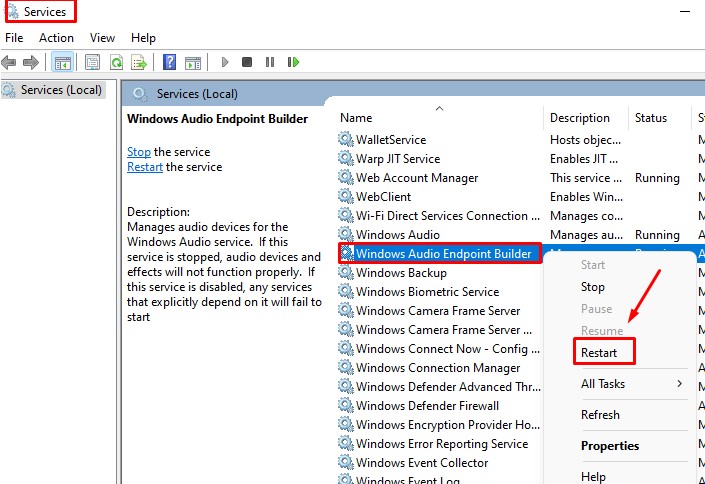Select Windows Encryption Provider Ho... row
This screenshot has height=484, width=705.
click(439, 425)
